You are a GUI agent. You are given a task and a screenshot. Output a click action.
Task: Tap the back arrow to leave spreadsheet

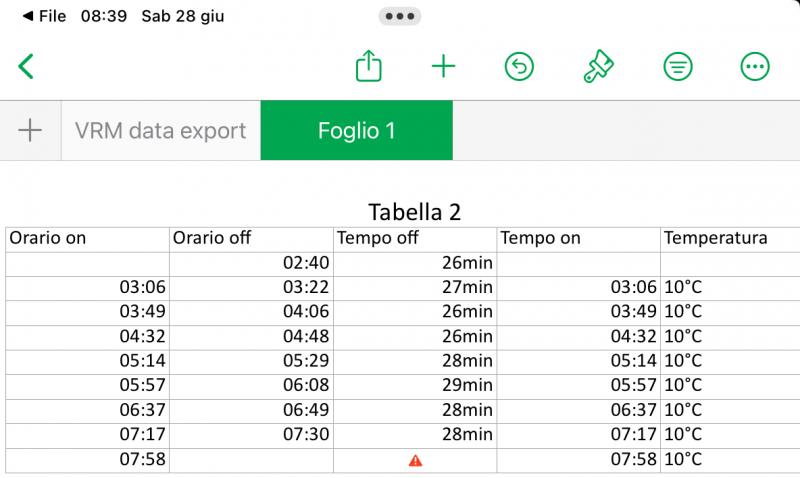[27, 67]
